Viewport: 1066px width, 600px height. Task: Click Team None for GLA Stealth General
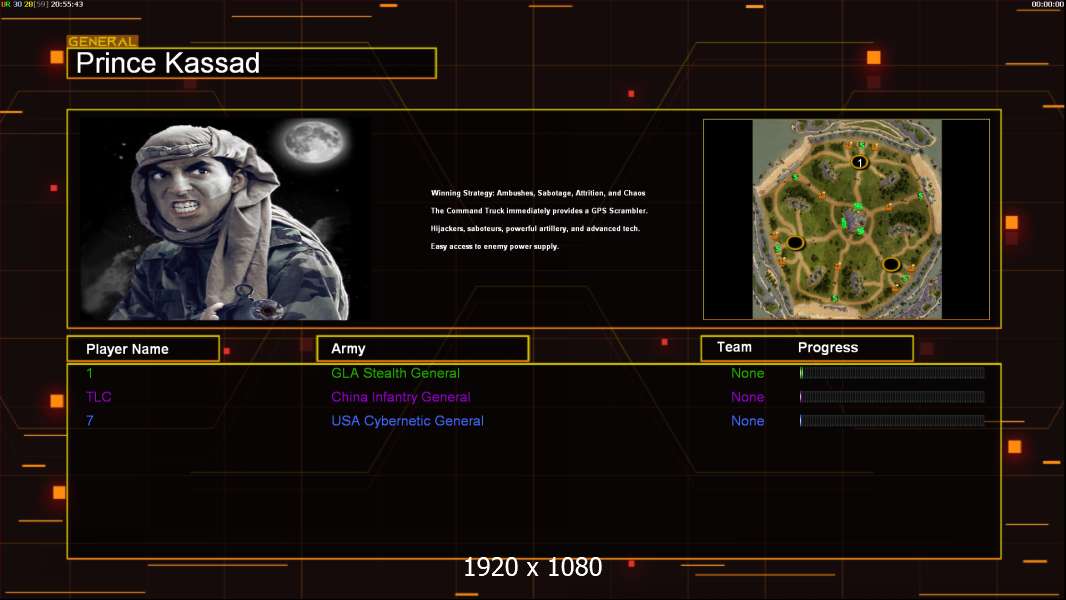click(x=747, y=373)
